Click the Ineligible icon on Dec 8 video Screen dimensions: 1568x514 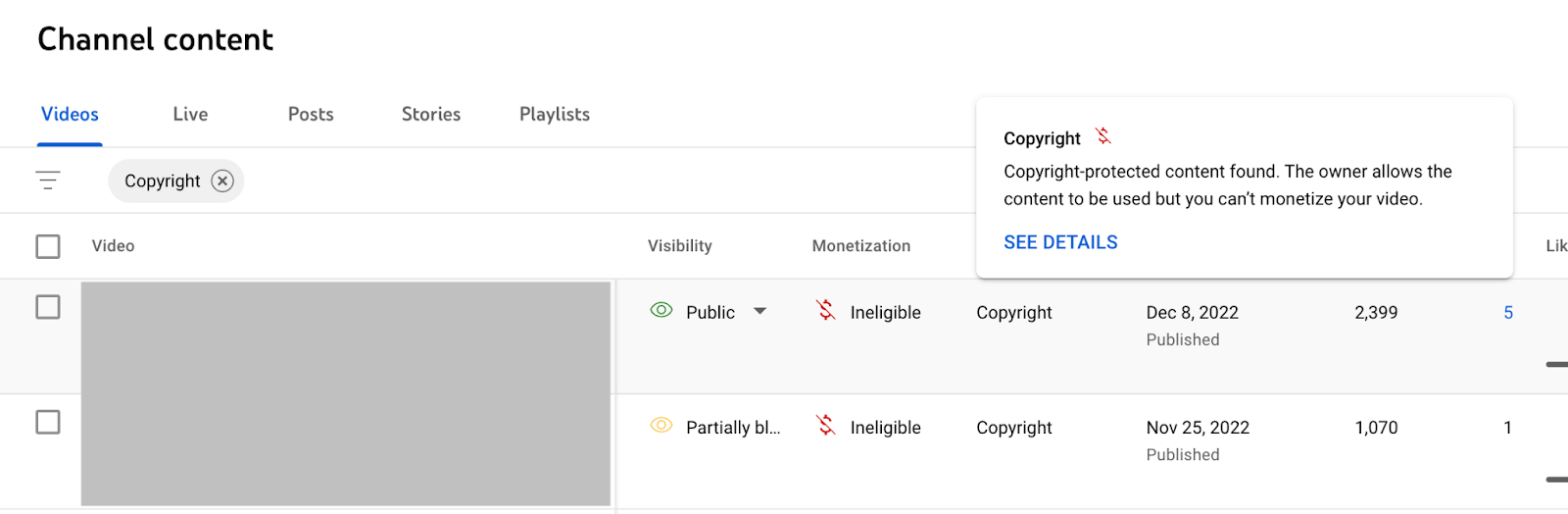[826, 311]
